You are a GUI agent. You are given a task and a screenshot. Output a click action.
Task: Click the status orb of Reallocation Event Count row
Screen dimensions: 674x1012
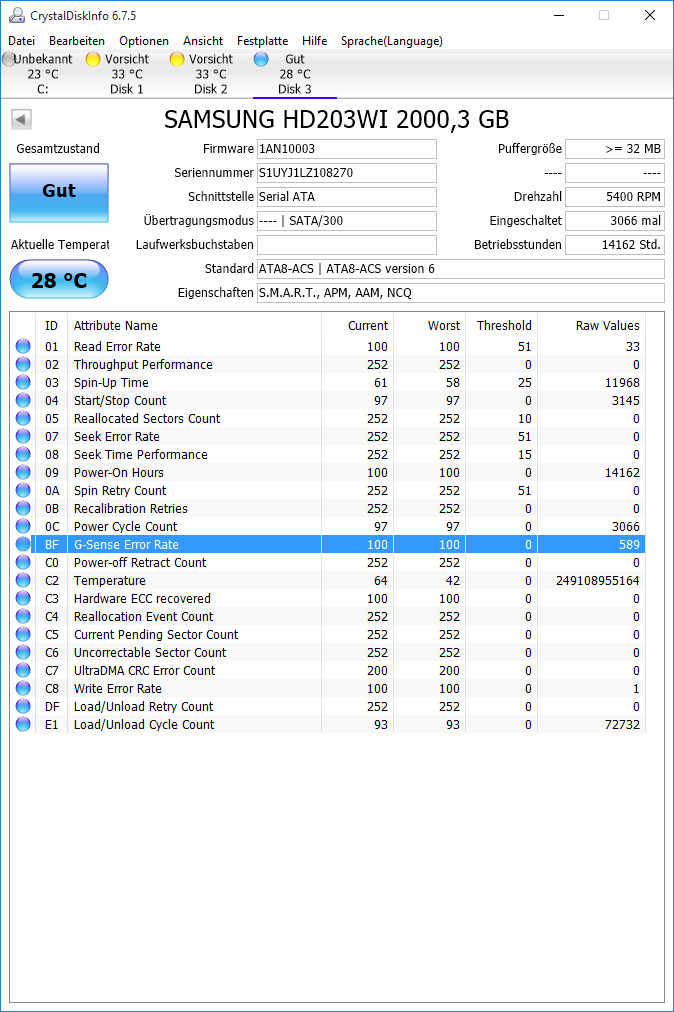tap(23, 617)
